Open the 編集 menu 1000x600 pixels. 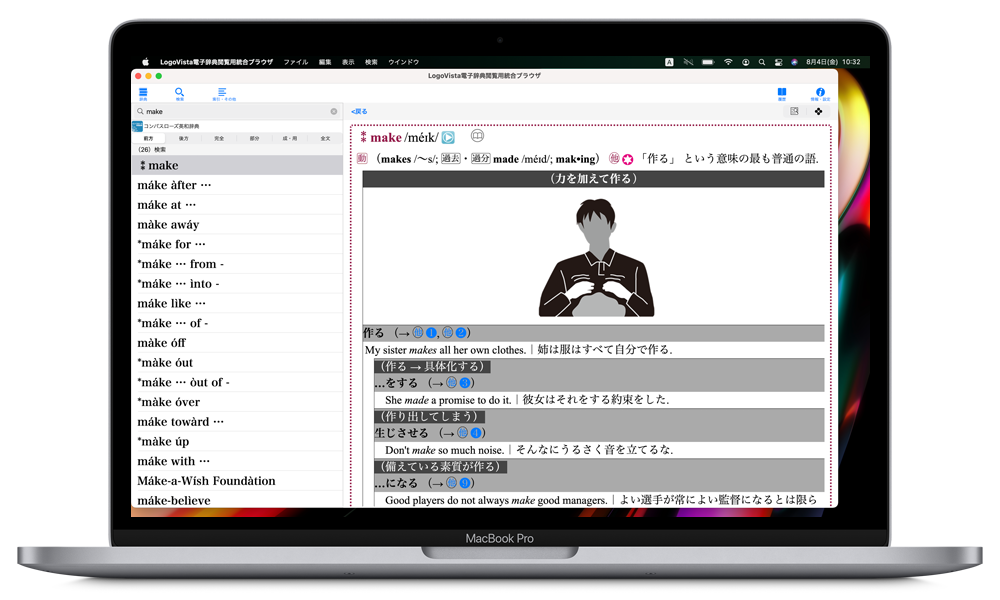point(325,62)
